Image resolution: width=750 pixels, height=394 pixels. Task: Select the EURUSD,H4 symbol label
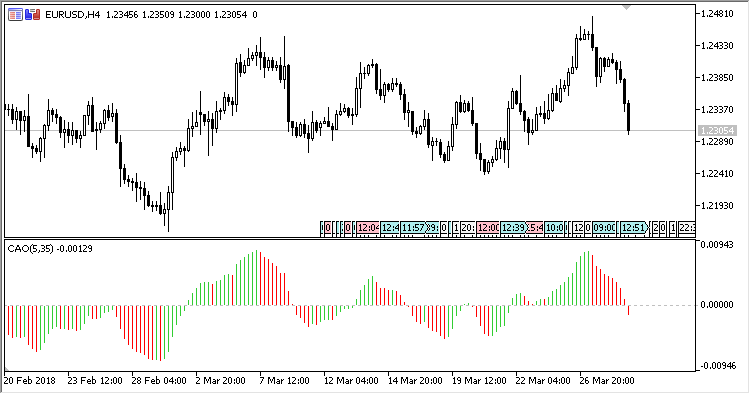point(73,15)
